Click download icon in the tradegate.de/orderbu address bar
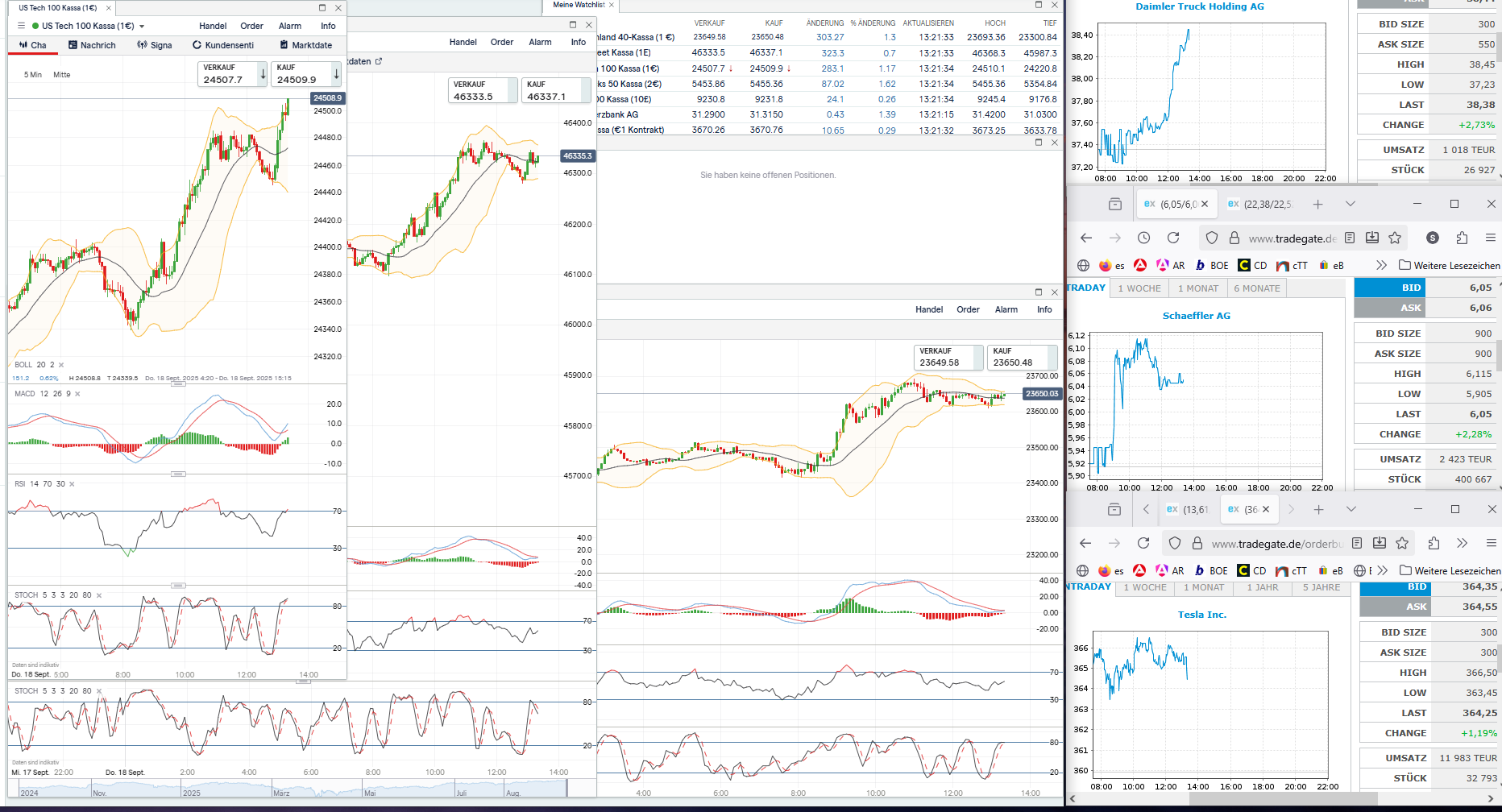This screenshot has width=1502, height=812. pyautogui.click(x=1380, y=543)
